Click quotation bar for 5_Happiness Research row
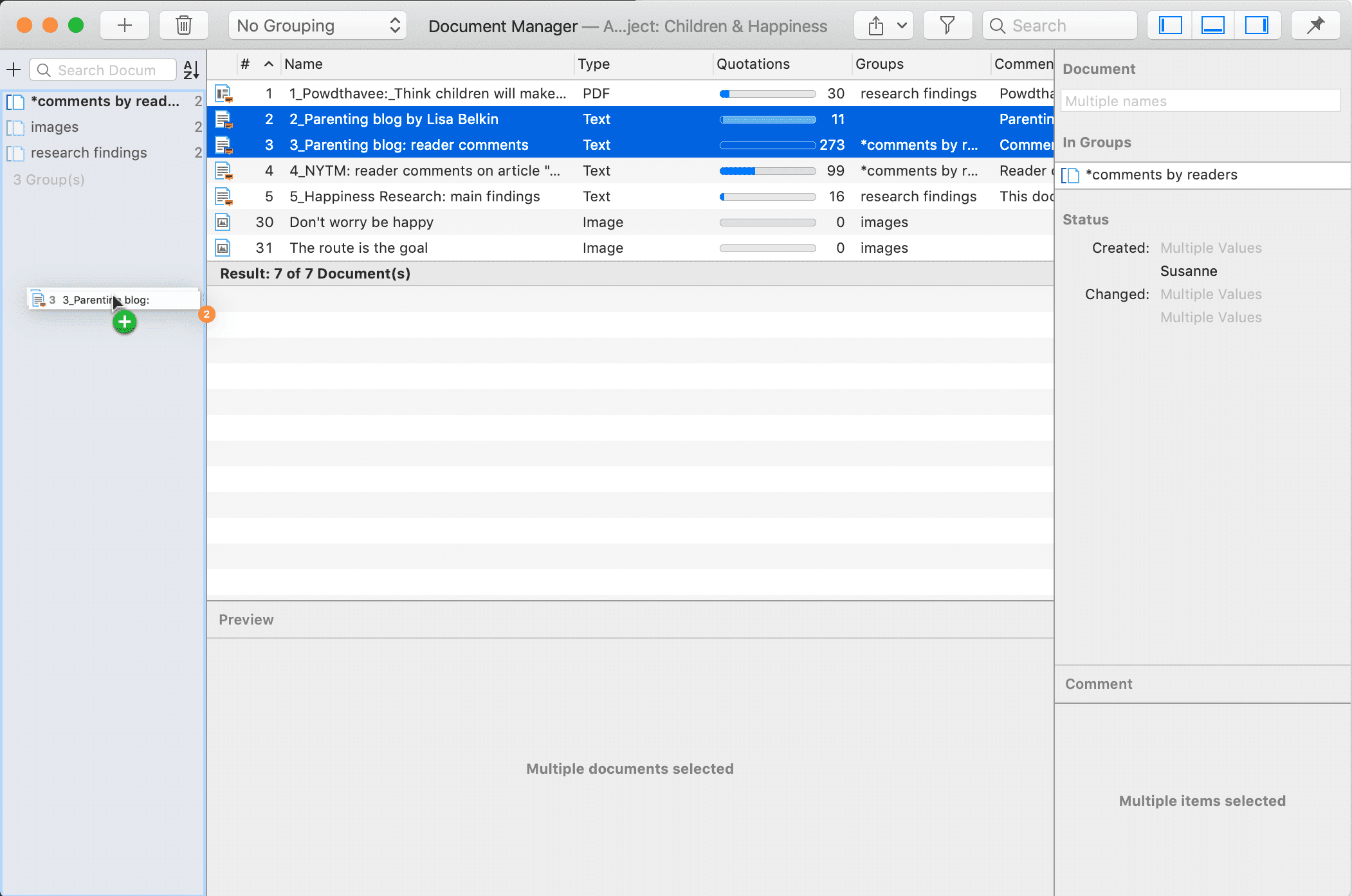1352x896 pixels. point(768,197)
